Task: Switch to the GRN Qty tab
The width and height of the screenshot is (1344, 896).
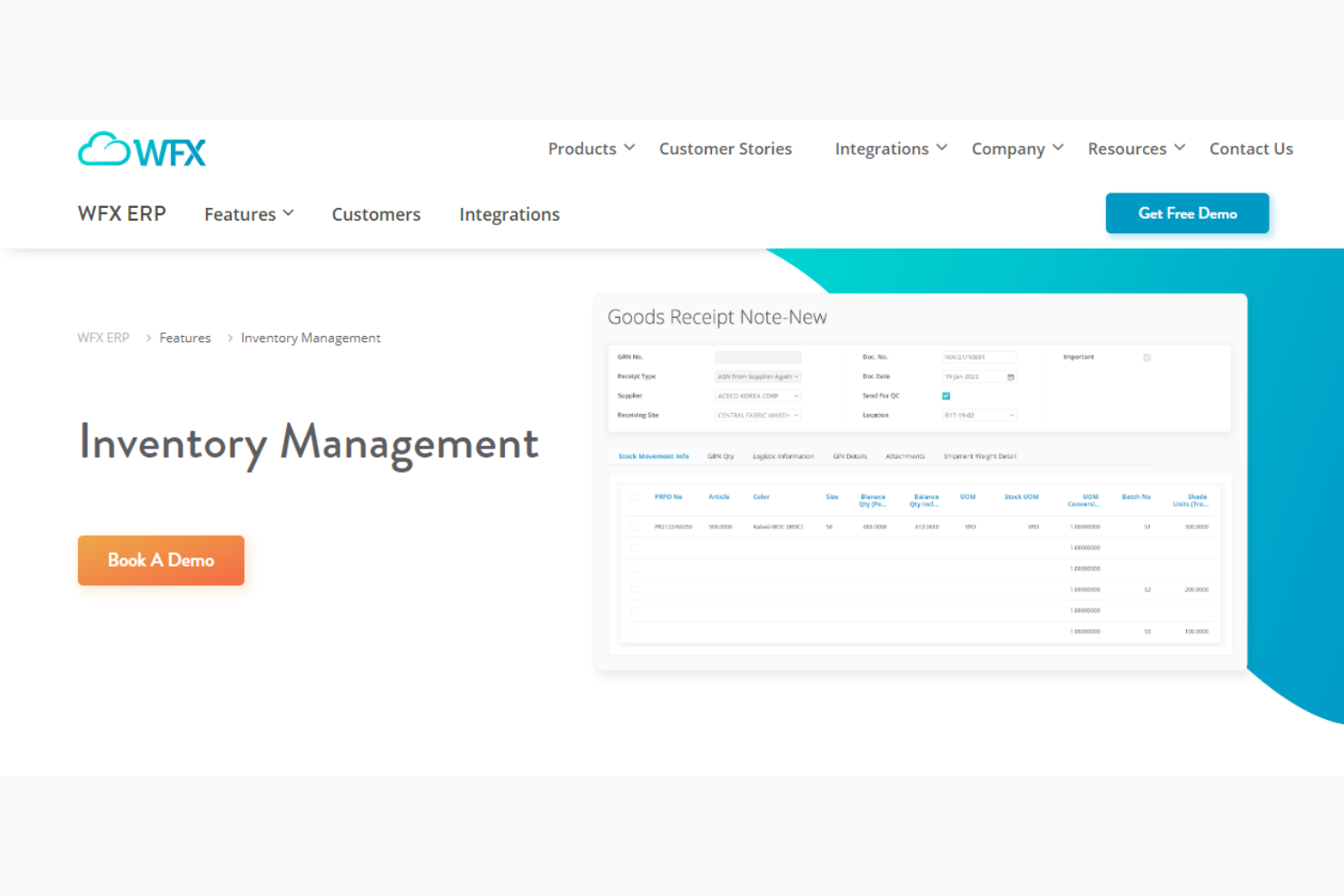Action: (721, 457)
